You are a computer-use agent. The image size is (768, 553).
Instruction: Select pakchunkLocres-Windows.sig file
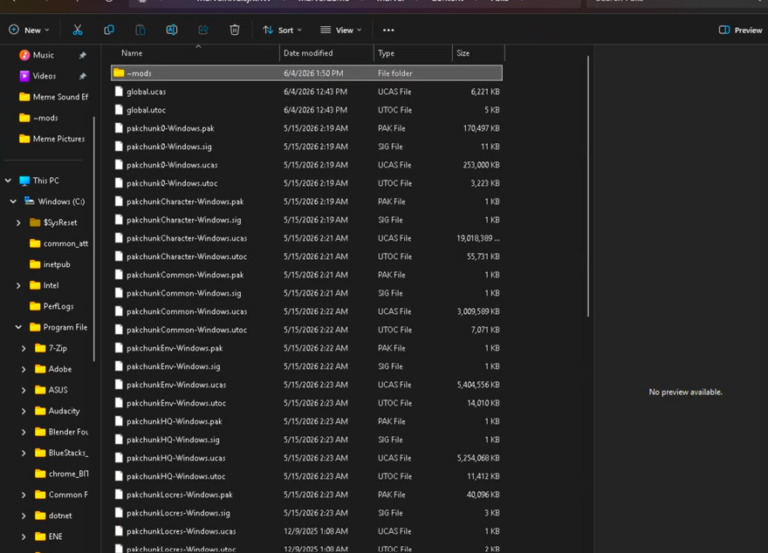click(x=307, y=513)
